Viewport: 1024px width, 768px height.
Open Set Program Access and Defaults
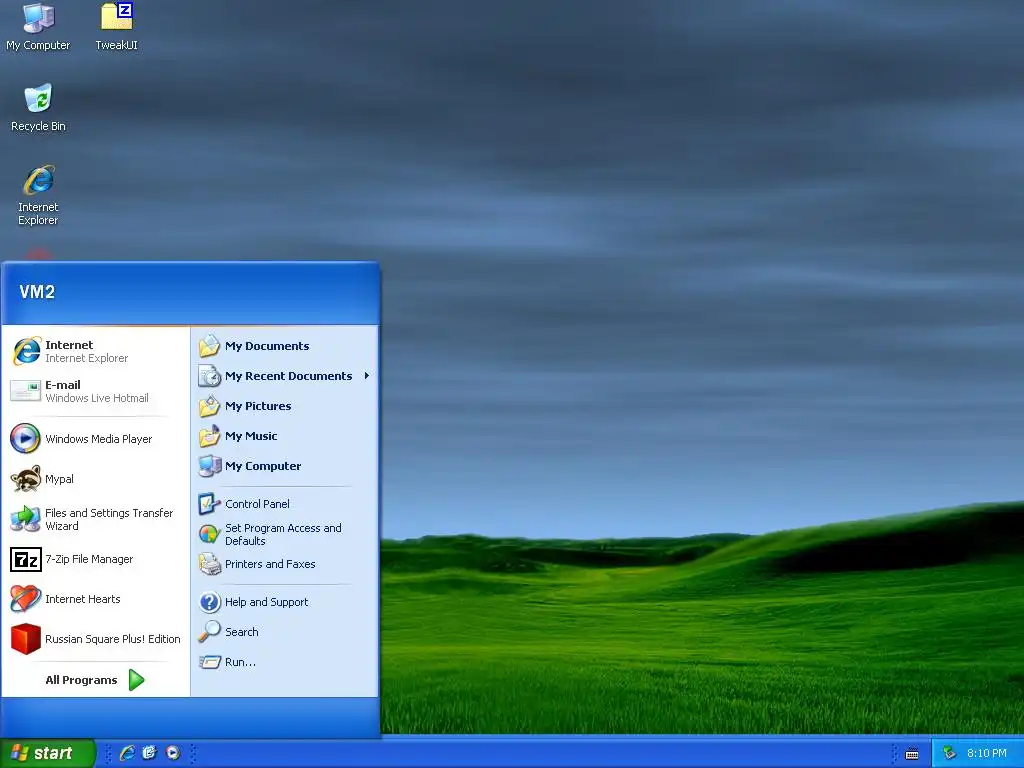(x=284, y=534)
